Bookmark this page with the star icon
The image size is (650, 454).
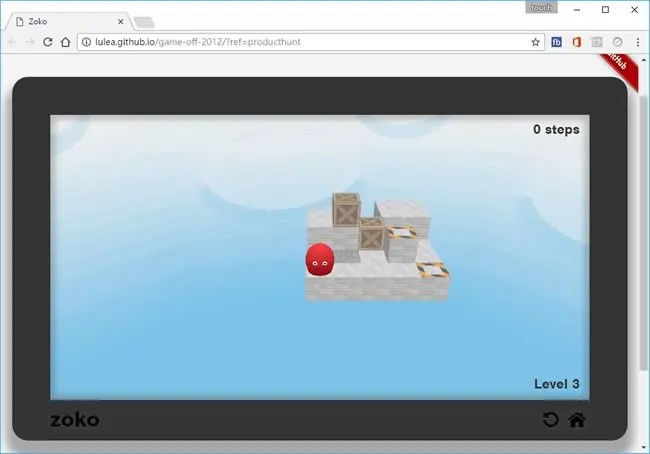point(536,42)
